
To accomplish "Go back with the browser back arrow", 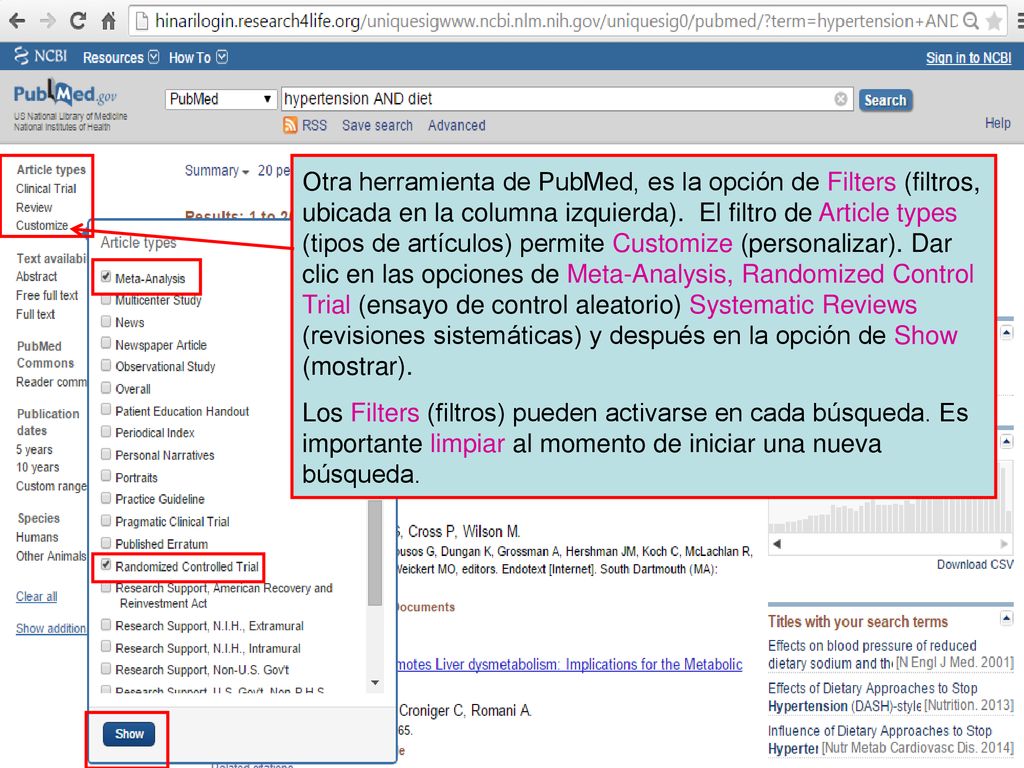I will [x=17, y=22].
